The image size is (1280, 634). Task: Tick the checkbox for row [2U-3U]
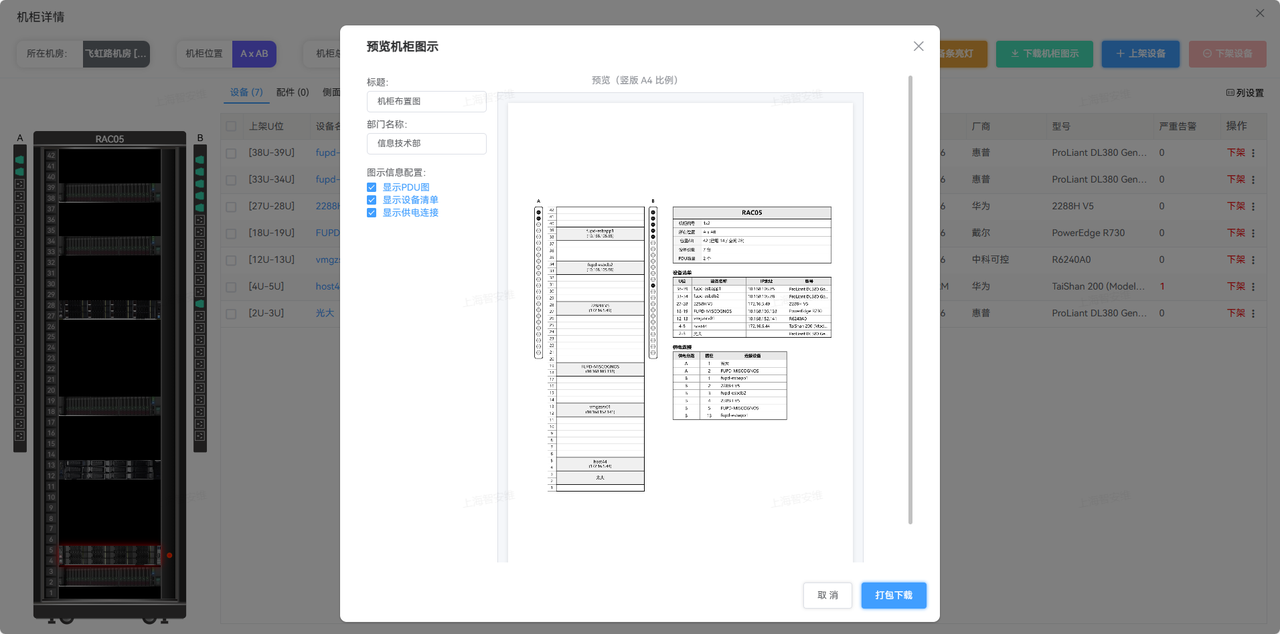tap(231, 313)
